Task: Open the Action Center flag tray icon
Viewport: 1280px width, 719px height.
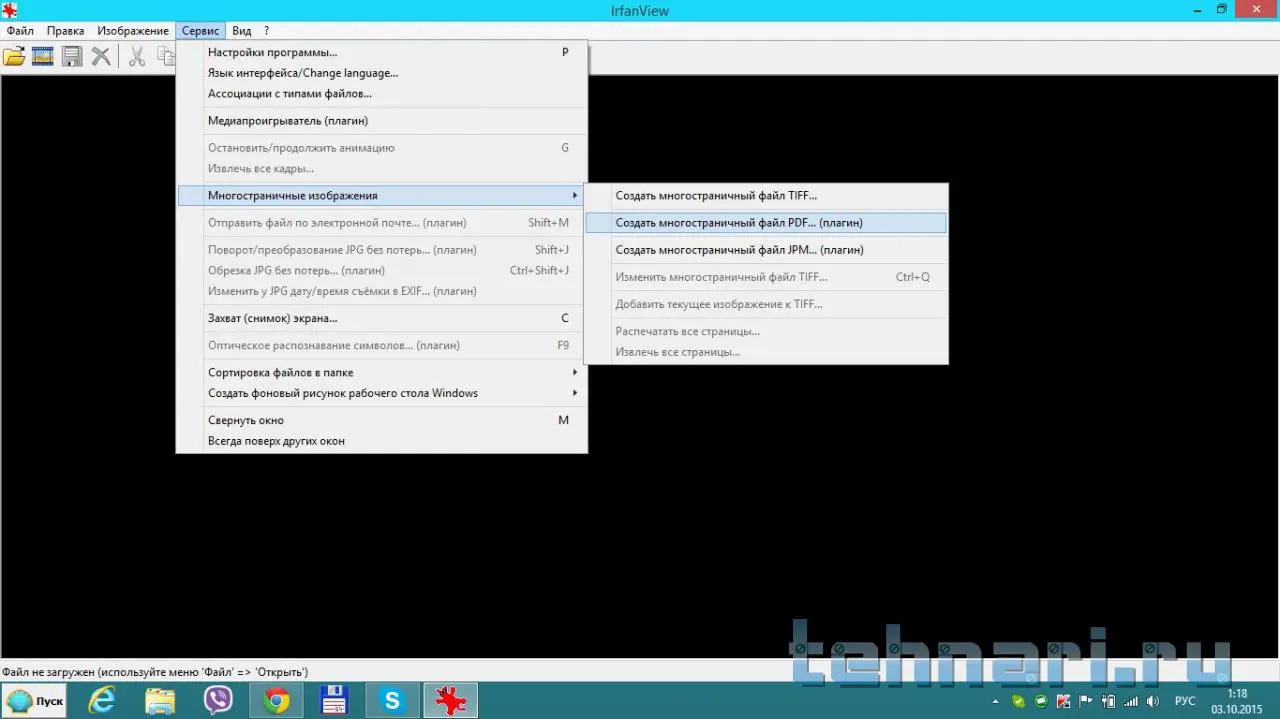Action: [x=1085, y=701]
